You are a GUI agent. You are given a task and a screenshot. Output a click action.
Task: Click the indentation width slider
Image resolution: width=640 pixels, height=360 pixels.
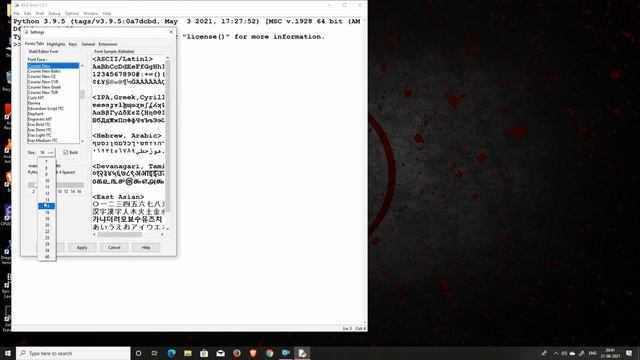[56, 185]
